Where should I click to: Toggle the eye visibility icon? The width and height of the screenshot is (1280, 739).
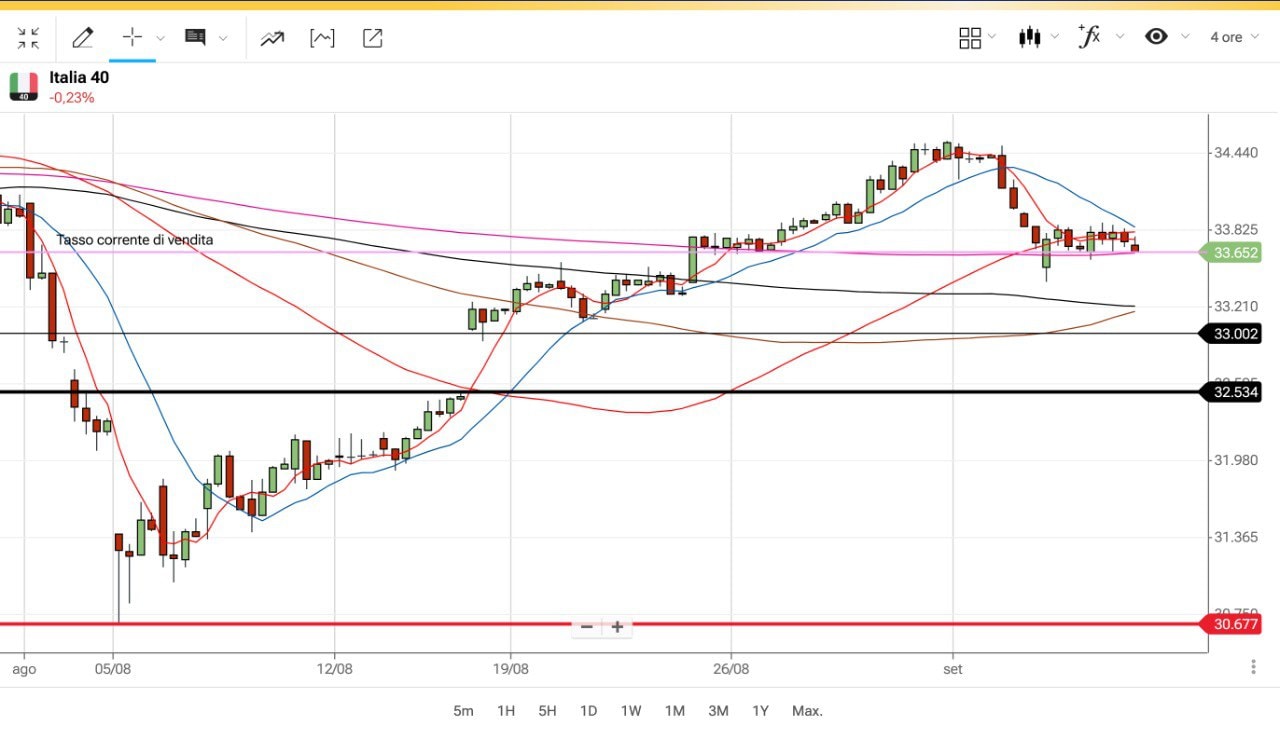tap(1156, 37)
